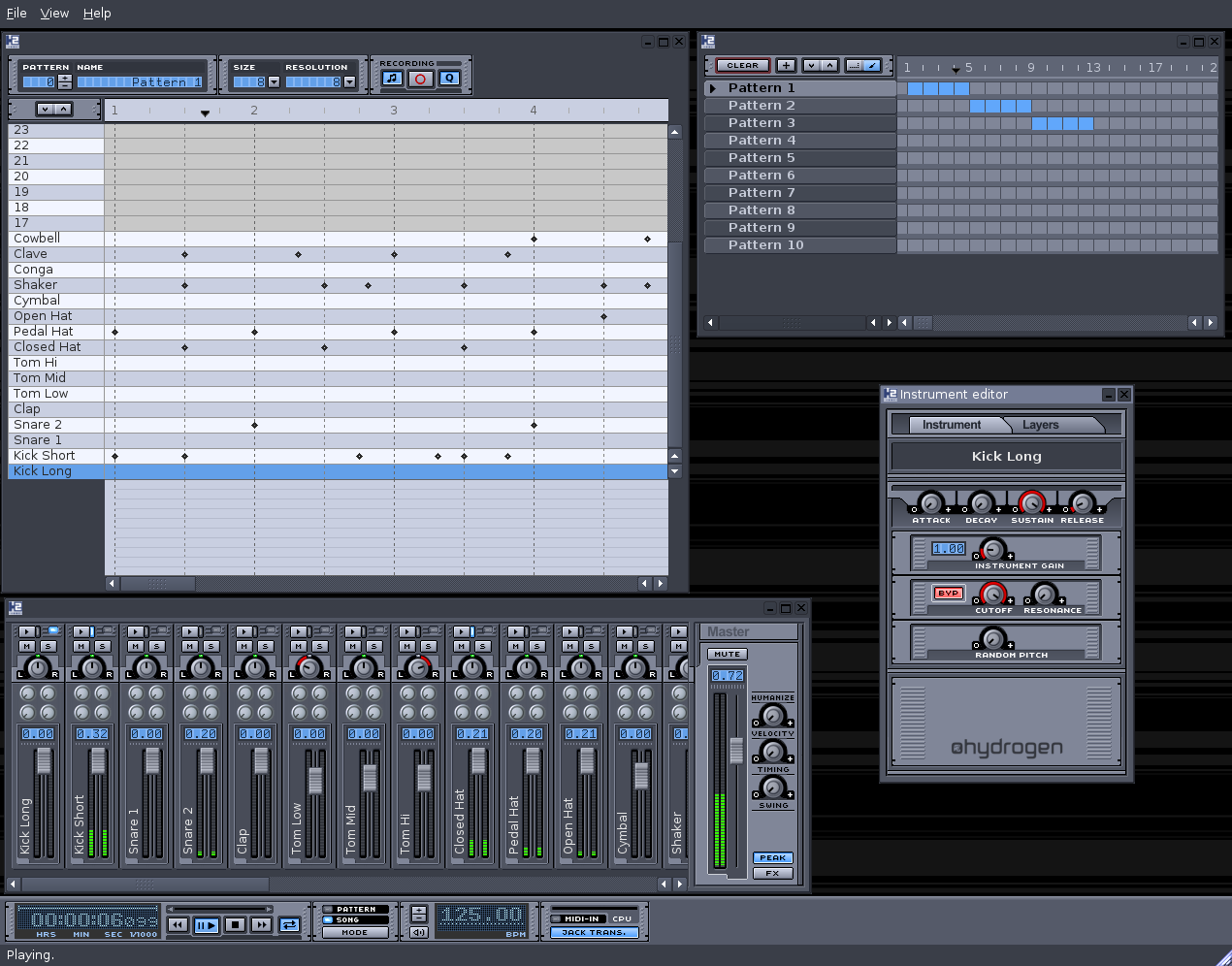Toggle the quantize Q button

(449, 79)
